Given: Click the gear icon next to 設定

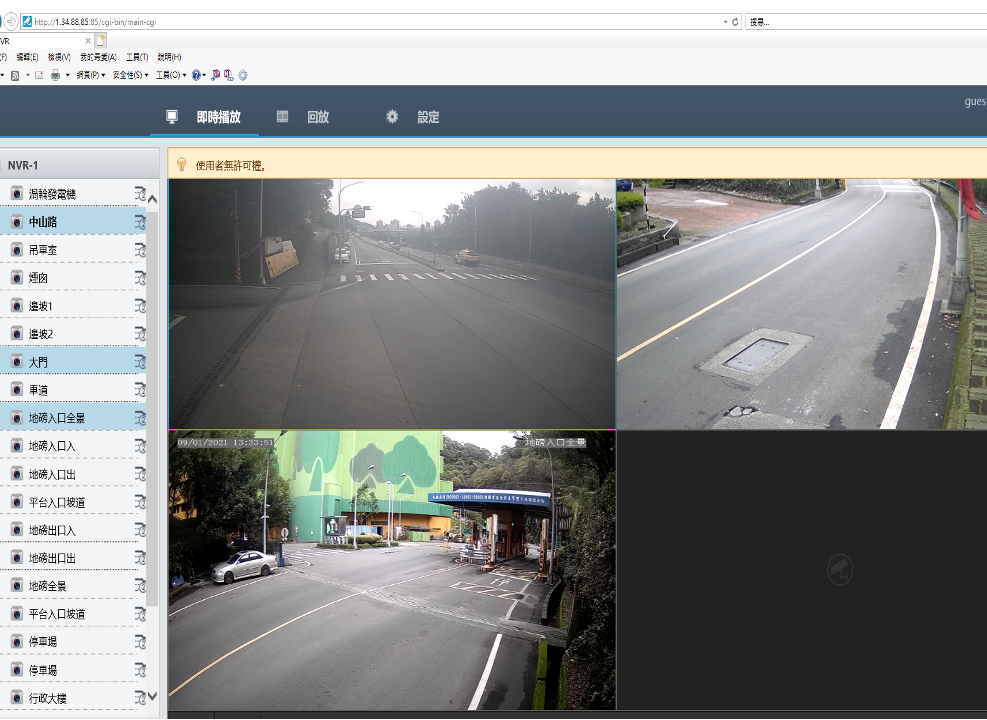Looking at the screenshot, I should tap(392, 117).
